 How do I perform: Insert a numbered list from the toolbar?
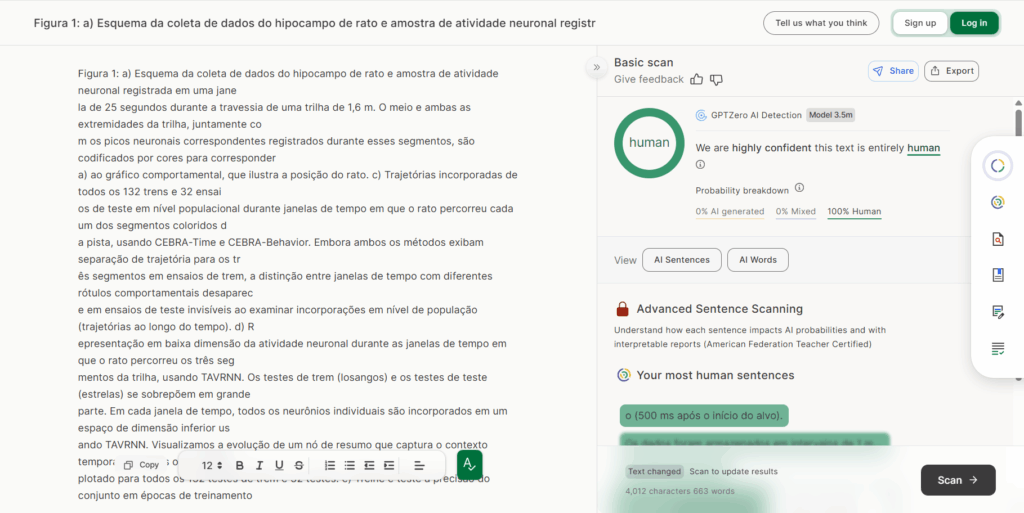point(330,465)
